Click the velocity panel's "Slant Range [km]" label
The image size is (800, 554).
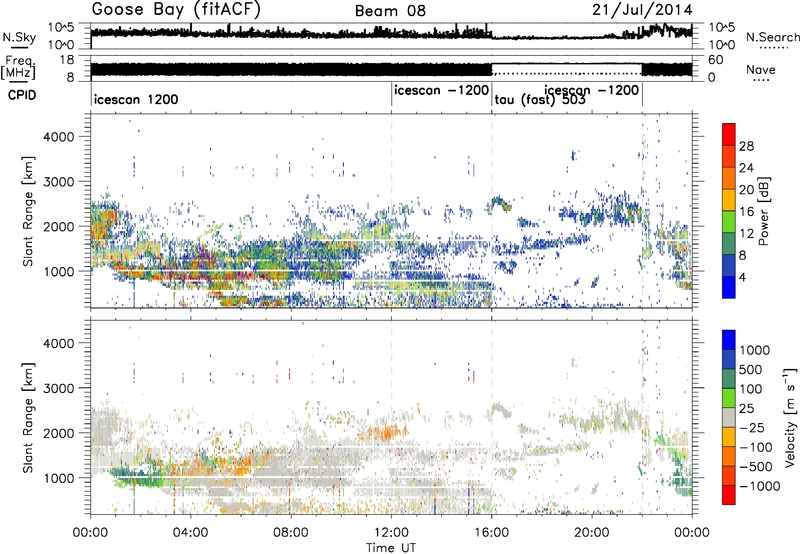coord(29,417)
